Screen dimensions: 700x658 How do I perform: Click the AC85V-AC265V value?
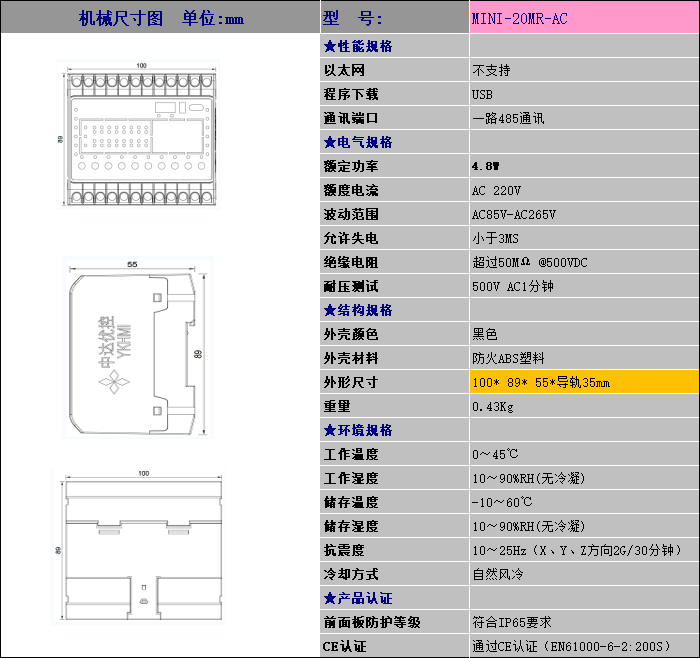(514, 215)
